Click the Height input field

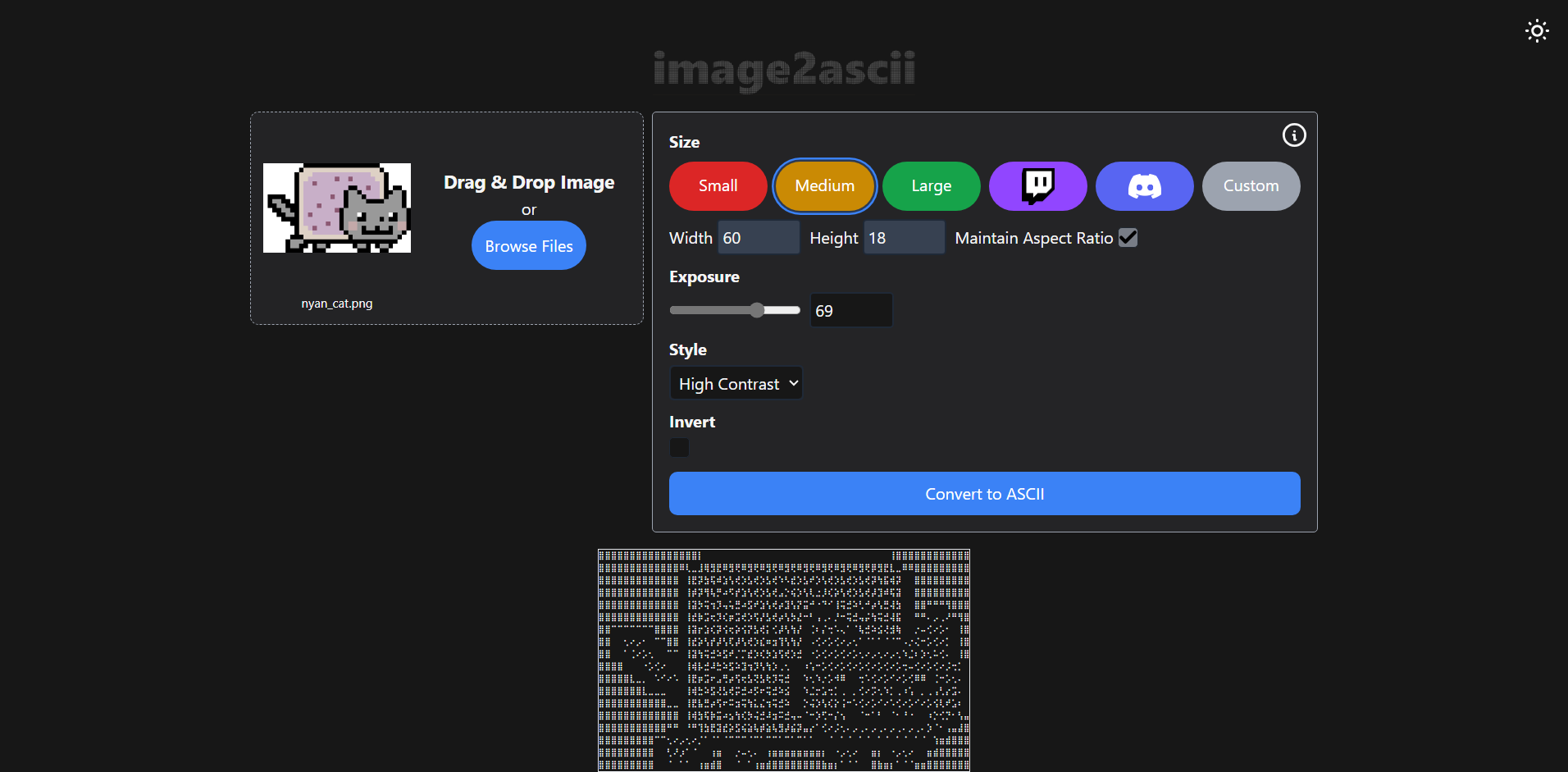click(902, 237)
